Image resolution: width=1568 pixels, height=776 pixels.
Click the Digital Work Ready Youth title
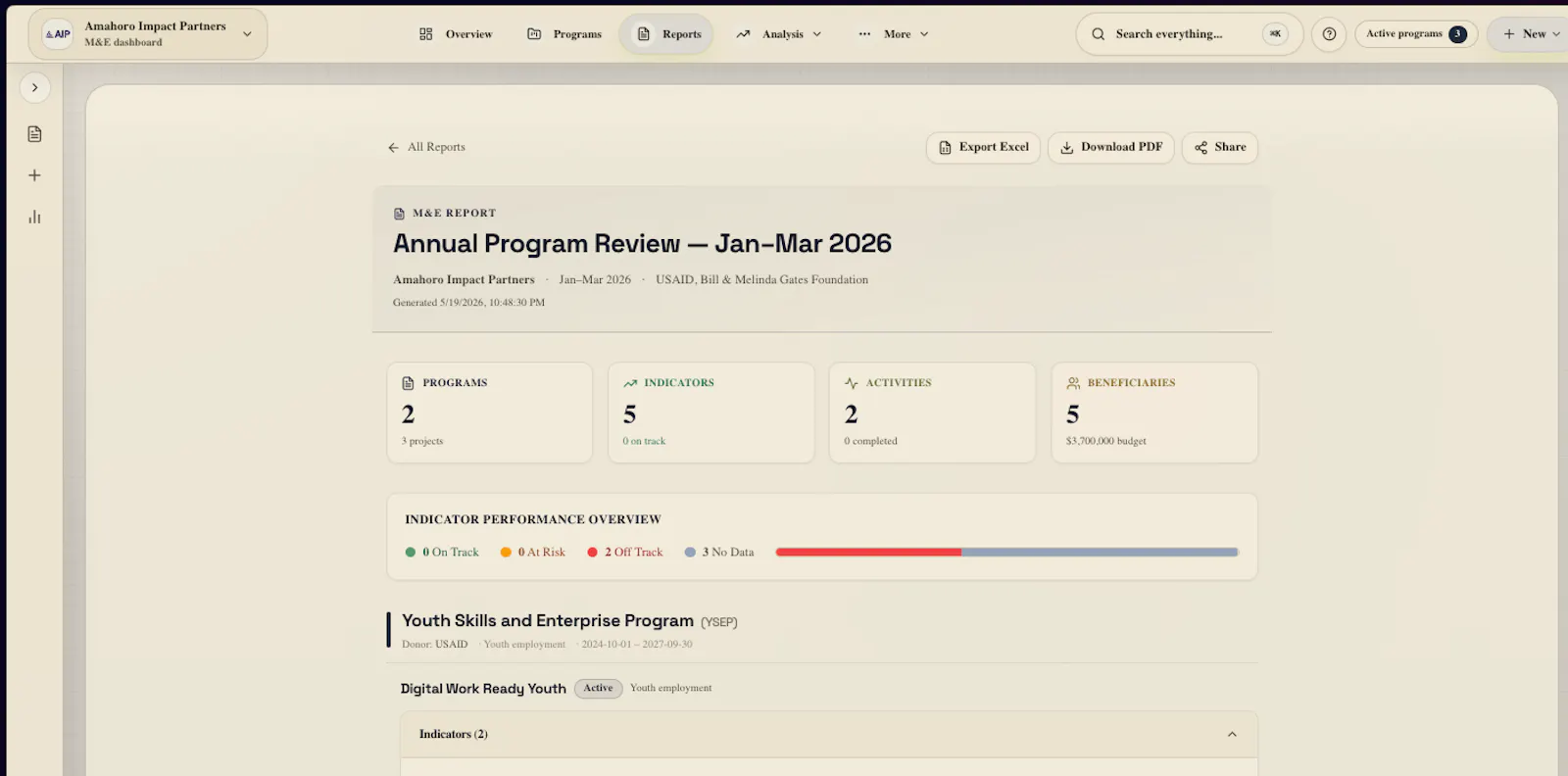point(483,689)
